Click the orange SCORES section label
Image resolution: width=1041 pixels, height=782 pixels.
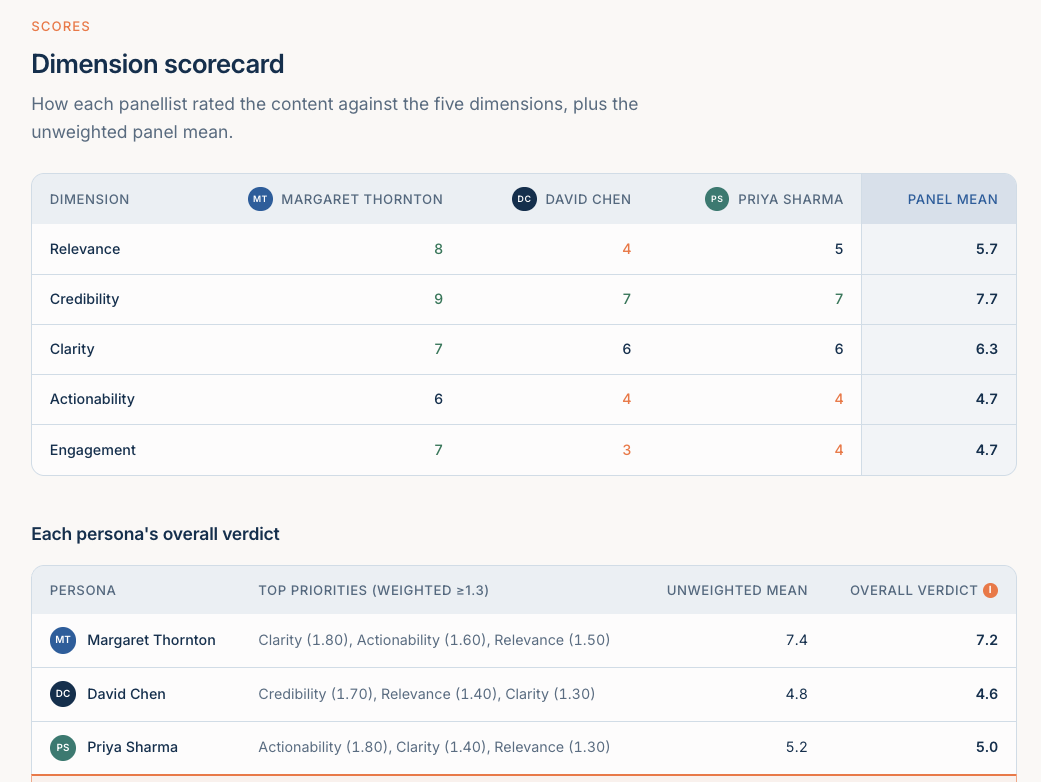pyautogui.click(x=60, y=27)
